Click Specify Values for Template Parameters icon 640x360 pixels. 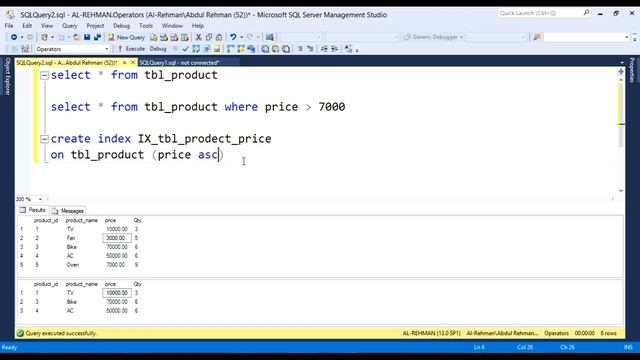pyautogui.click(x=348, y=49)
